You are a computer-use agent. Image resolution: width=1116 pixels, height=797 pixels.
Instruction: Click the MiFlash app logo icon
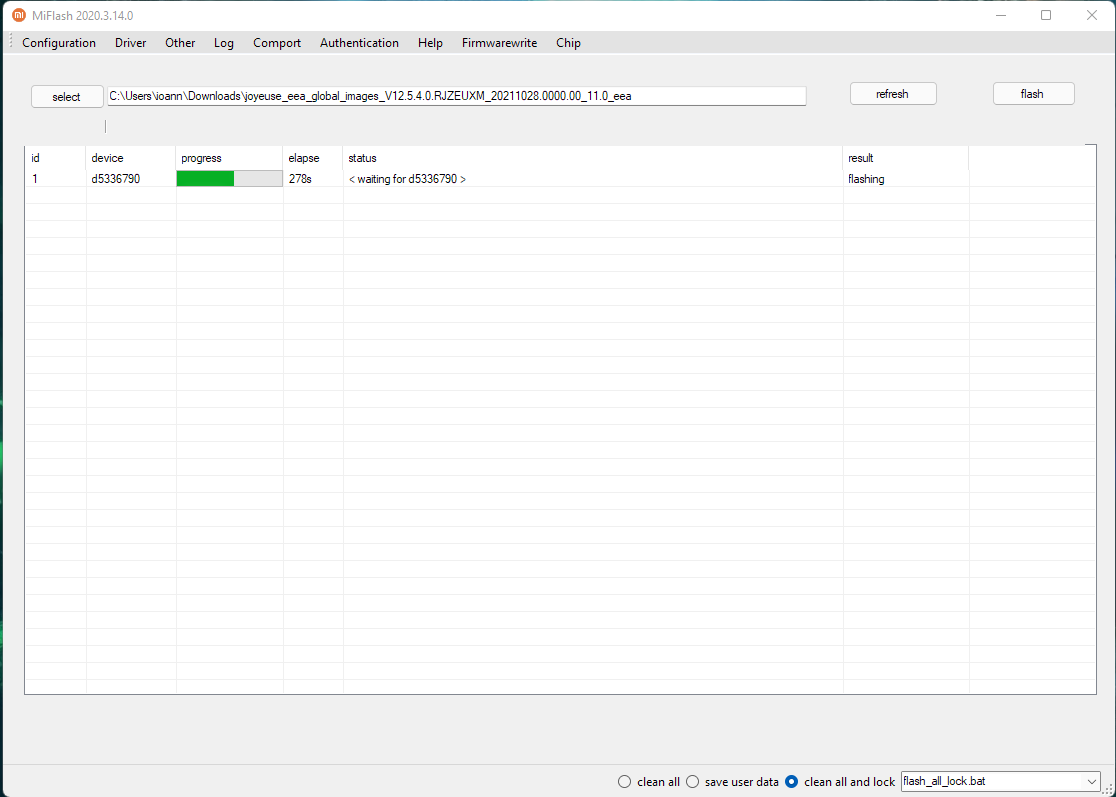[x=19, y=15]
